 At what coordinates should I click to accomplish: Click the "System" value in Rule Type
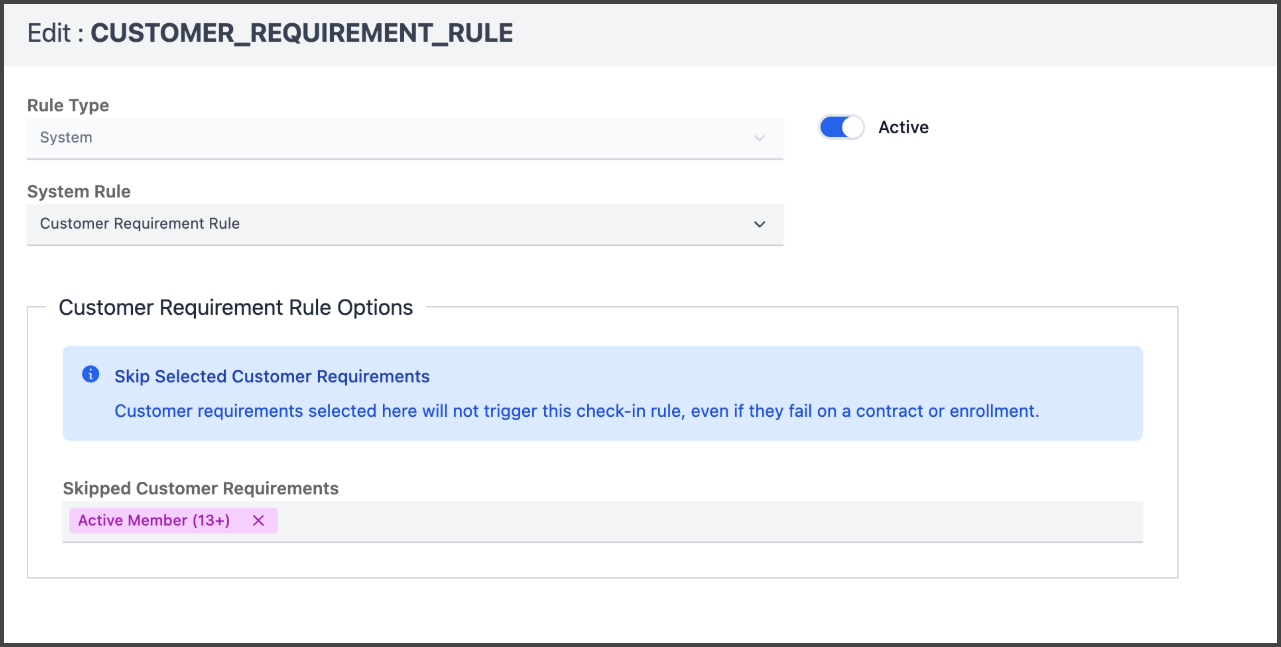(66, 138)
